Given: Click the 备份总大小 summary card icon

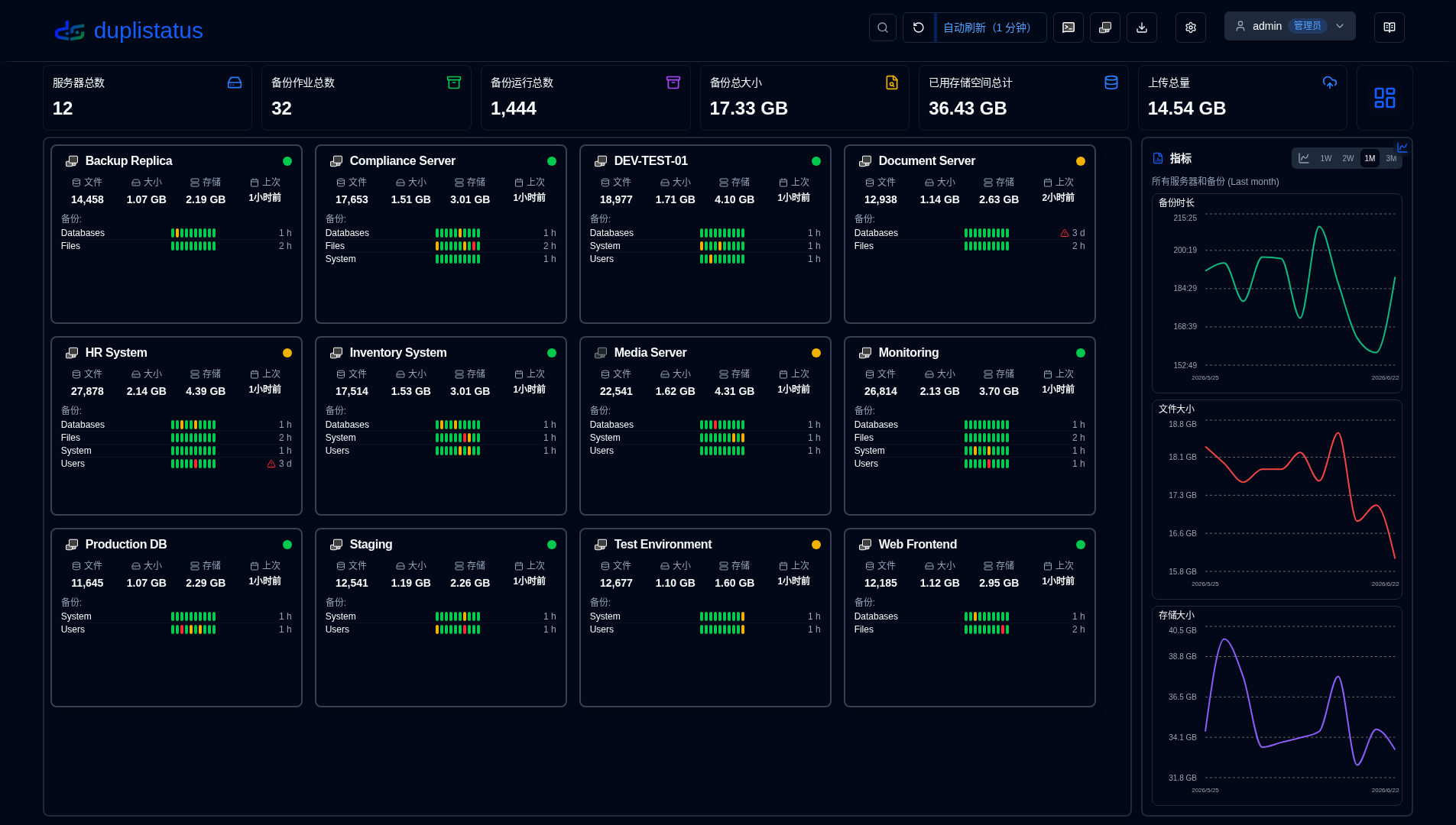Looking at the screenshot, I should point(891,82).
